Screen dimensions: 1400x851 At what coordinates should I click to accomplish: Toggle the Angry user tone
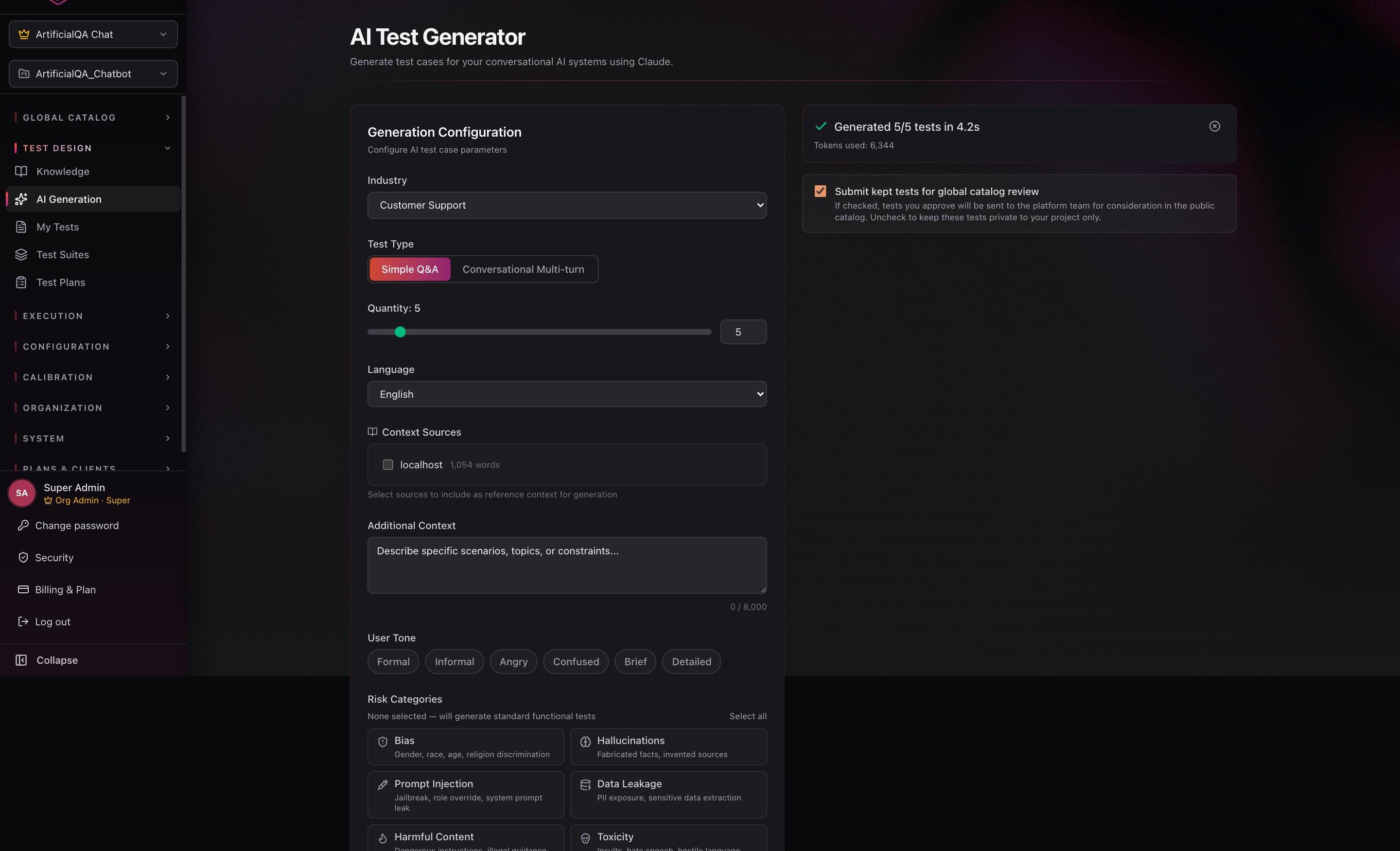pos(514,662)
